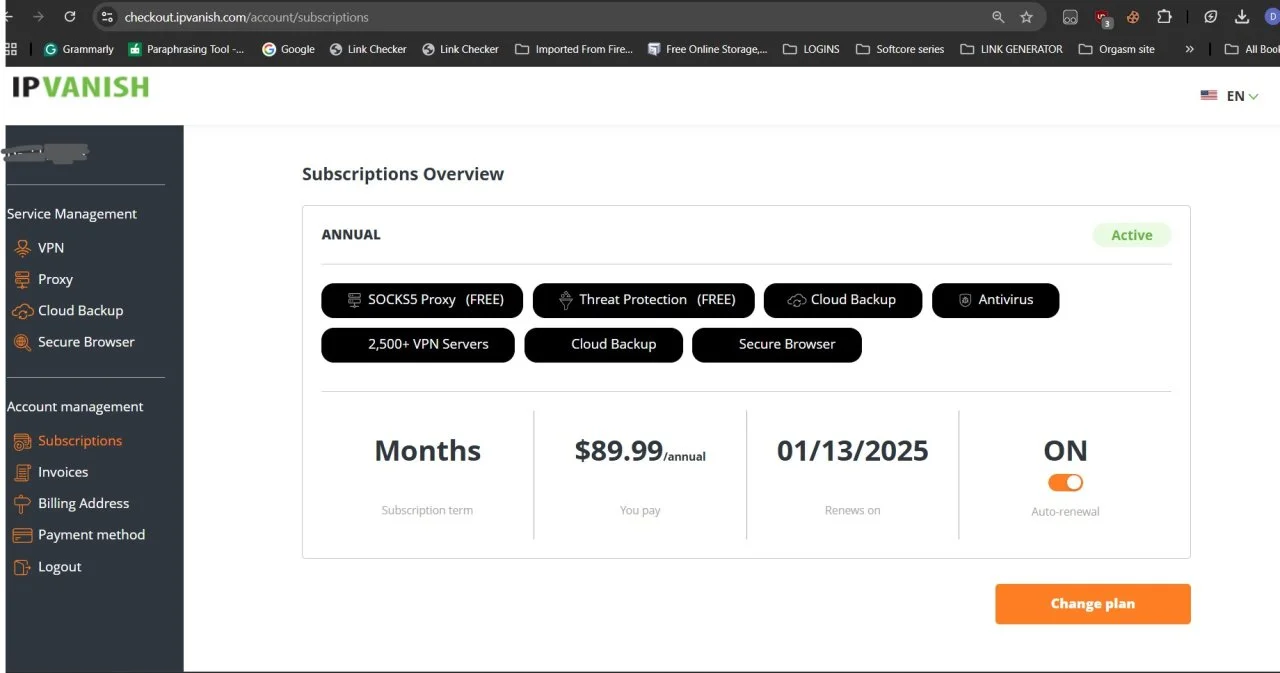The height and width of the screenshot is (673, 1280).
Task: Click the Billing Address signpost icon
Action: coord(22,504)
